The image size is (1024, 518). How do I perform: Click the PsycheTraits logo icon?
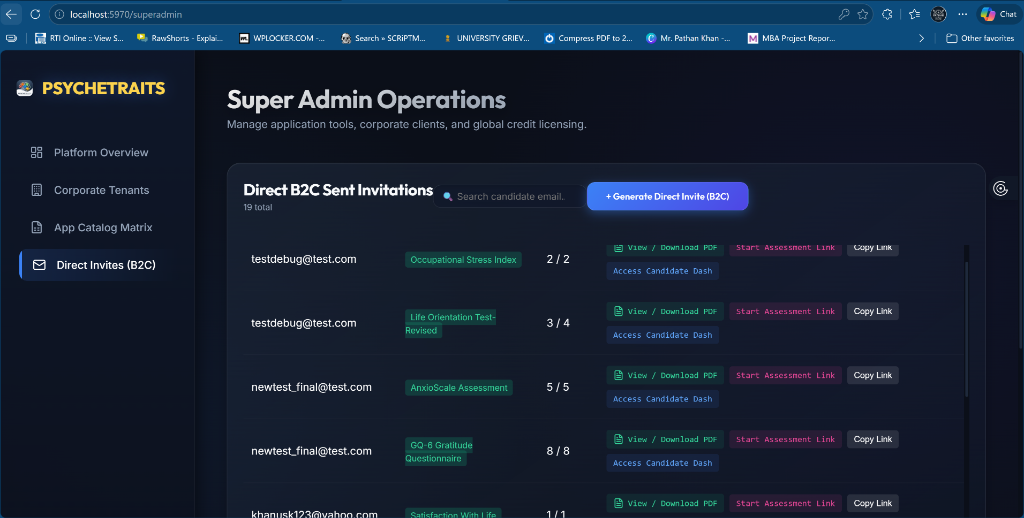pos(25,88)
